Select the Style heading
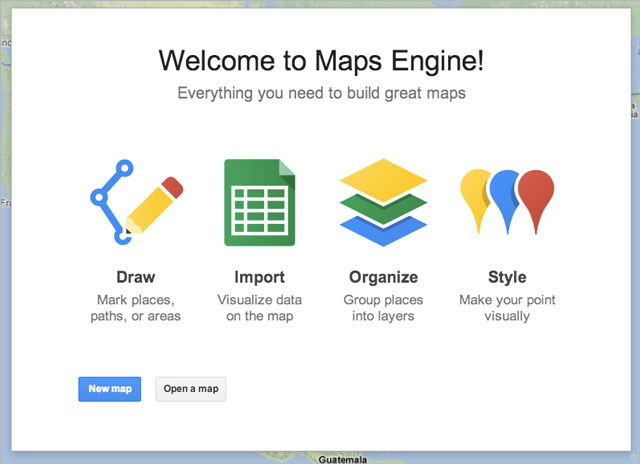 point(507,277)
